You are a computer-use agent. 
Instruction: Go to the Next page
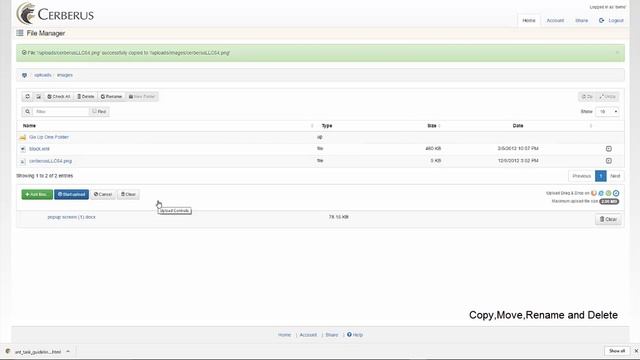pos(615,176)
